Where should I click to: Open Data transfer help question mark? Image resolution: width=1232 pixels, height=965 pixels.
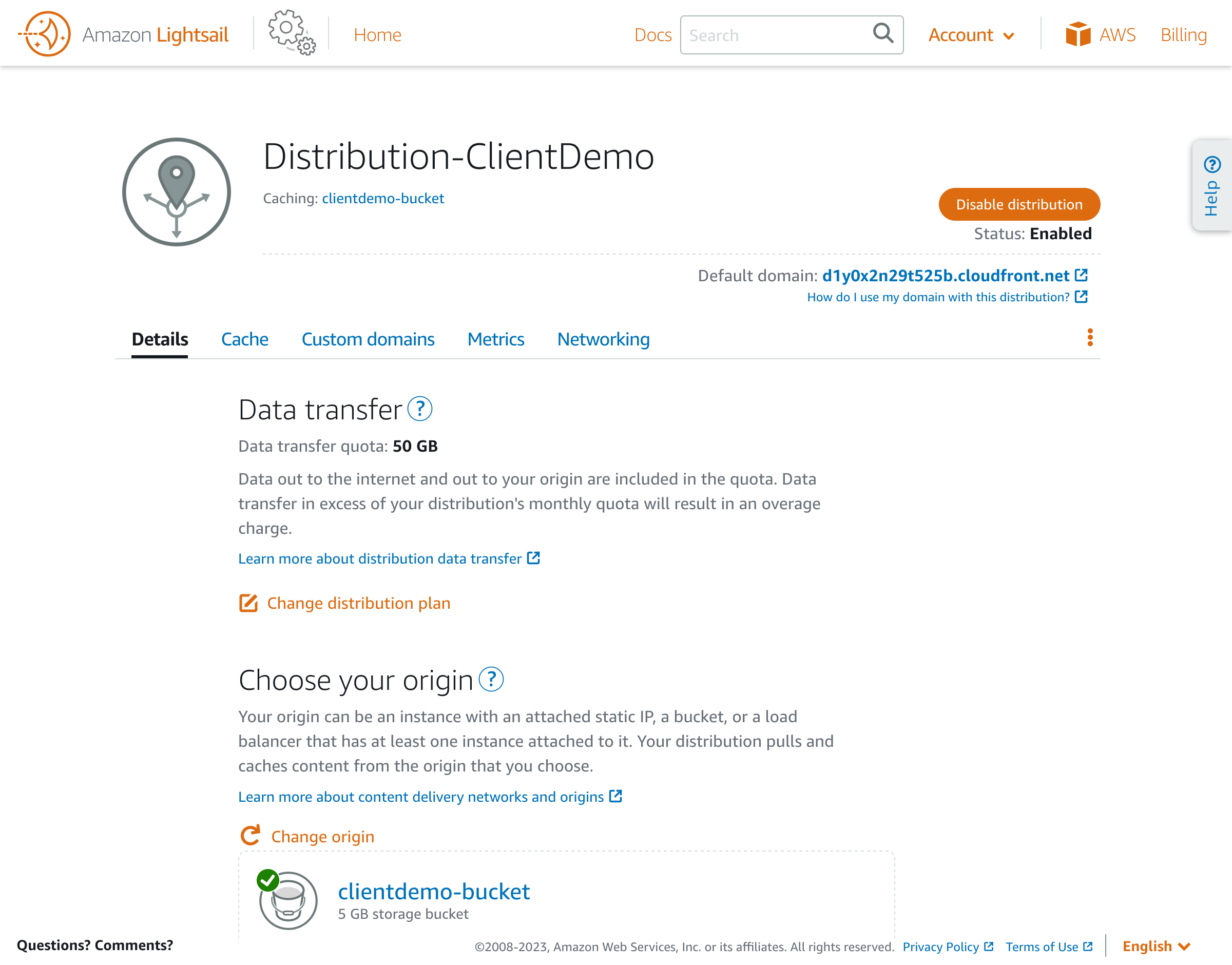420,409
